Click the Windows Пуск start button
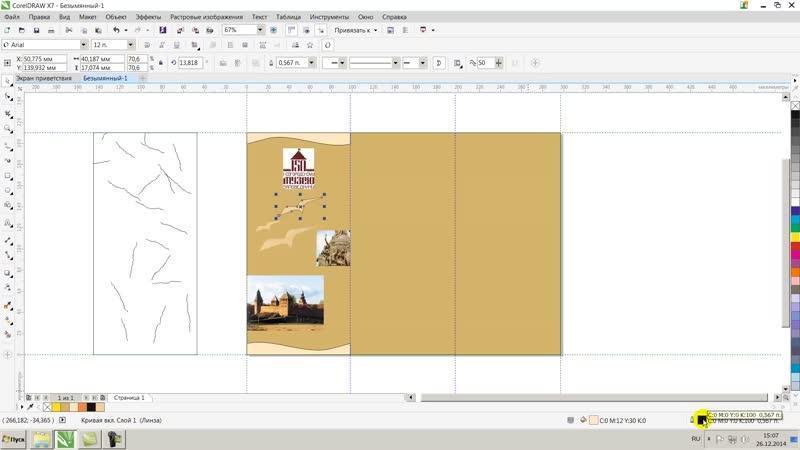The height and width of the screenshot is (450, 800). tap(14, 438)
